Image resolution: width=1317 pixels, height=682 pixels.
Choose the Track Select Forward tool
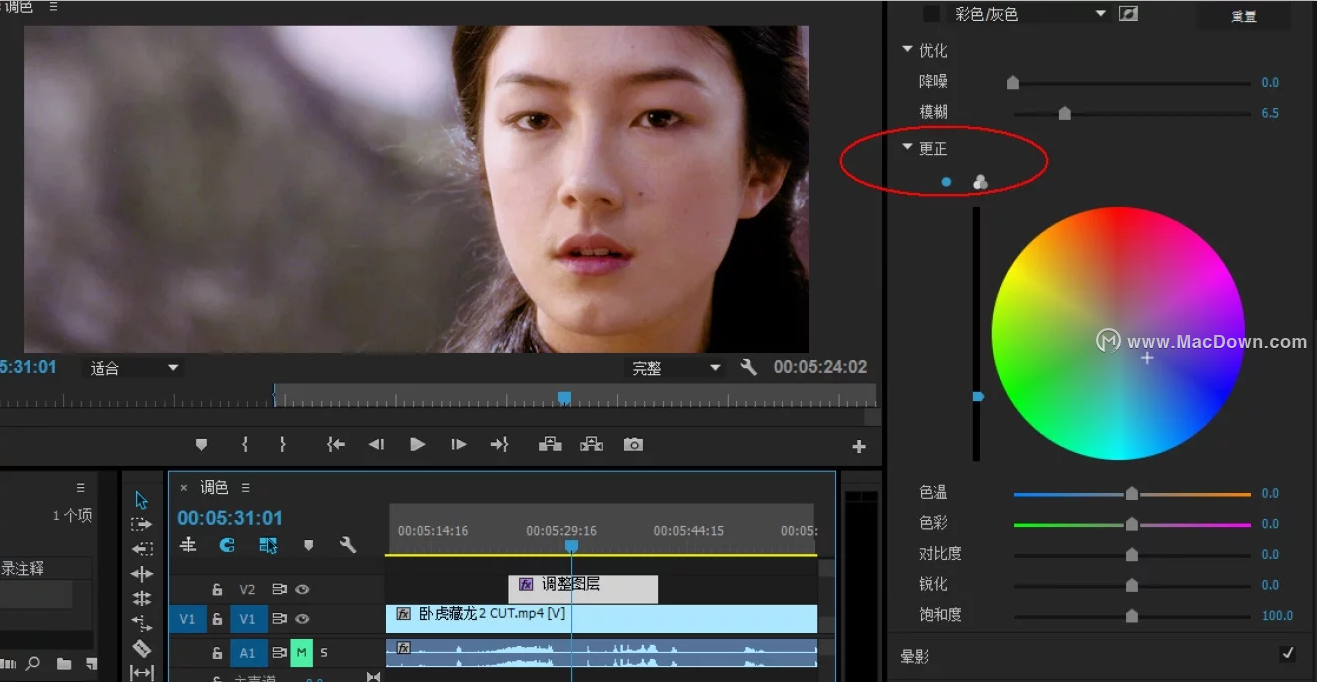click(142, 524)
